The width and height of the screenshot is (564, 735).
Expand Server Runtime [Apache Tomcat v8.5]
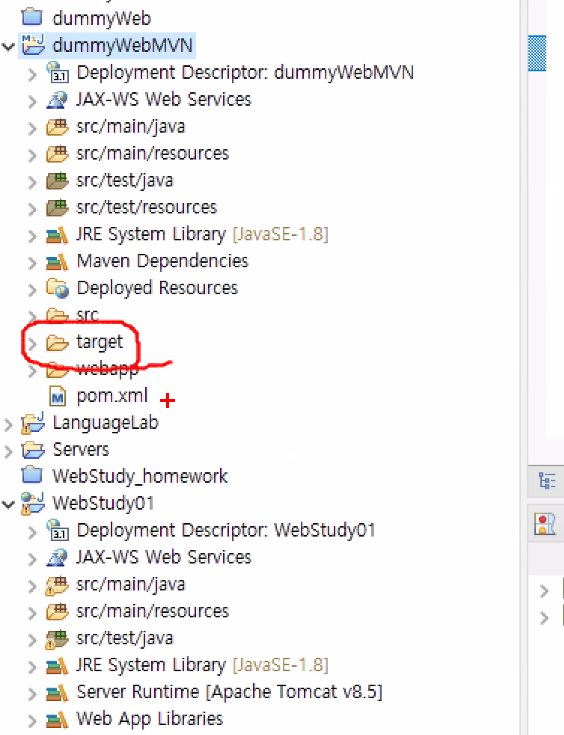(x=32, y=693)
